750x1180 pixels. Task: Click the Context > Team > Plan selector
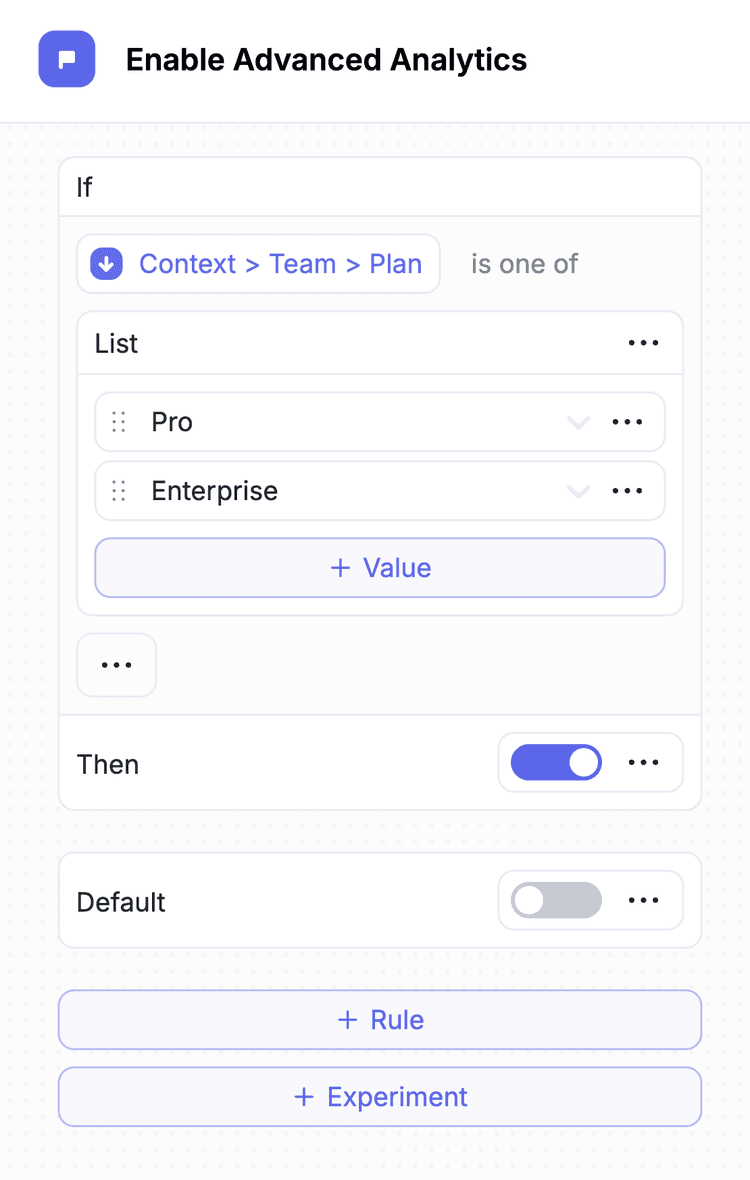[x=279, y=264]
